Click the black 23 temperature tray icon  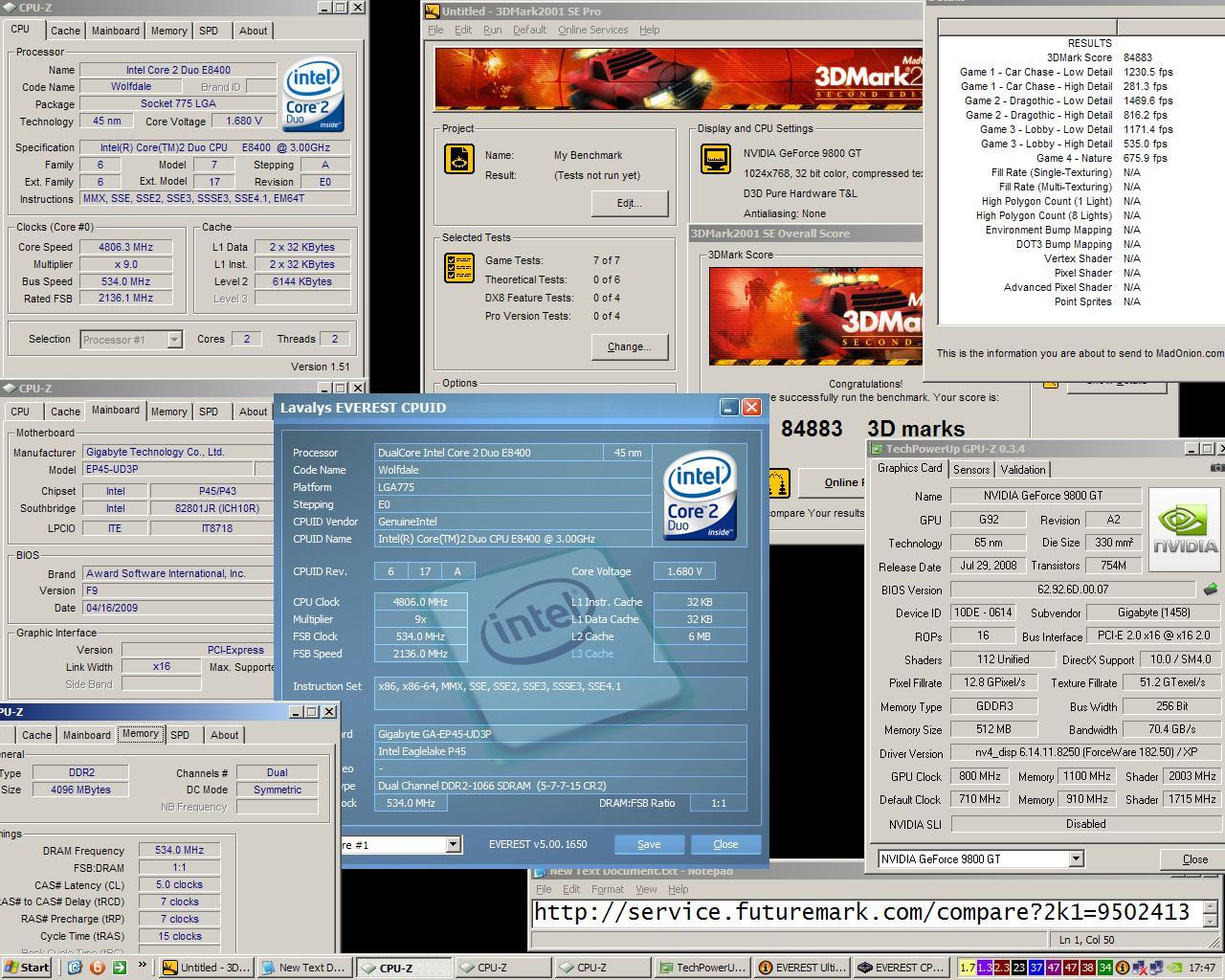[1018, 969]
